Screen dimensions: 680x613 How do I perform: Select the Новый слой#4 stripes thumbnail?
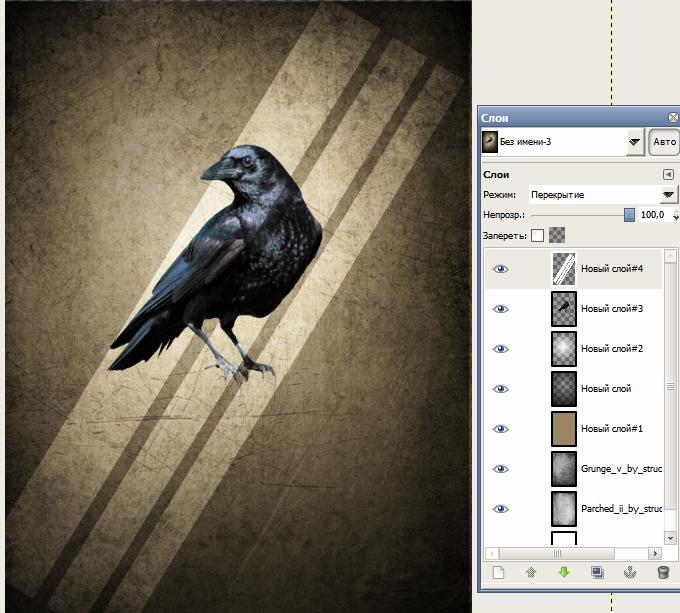(564, 269)
